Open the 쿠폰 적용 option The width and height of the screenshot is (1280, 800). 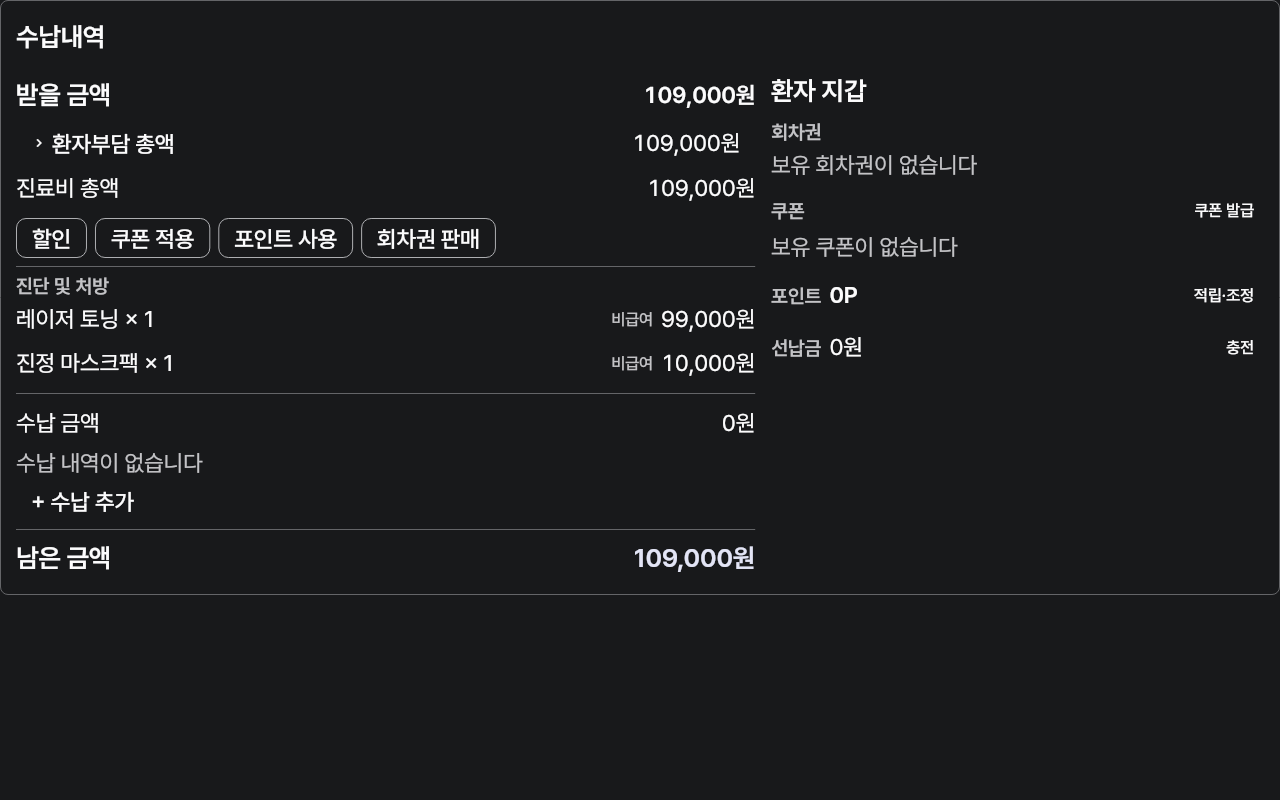pos(152,238)
